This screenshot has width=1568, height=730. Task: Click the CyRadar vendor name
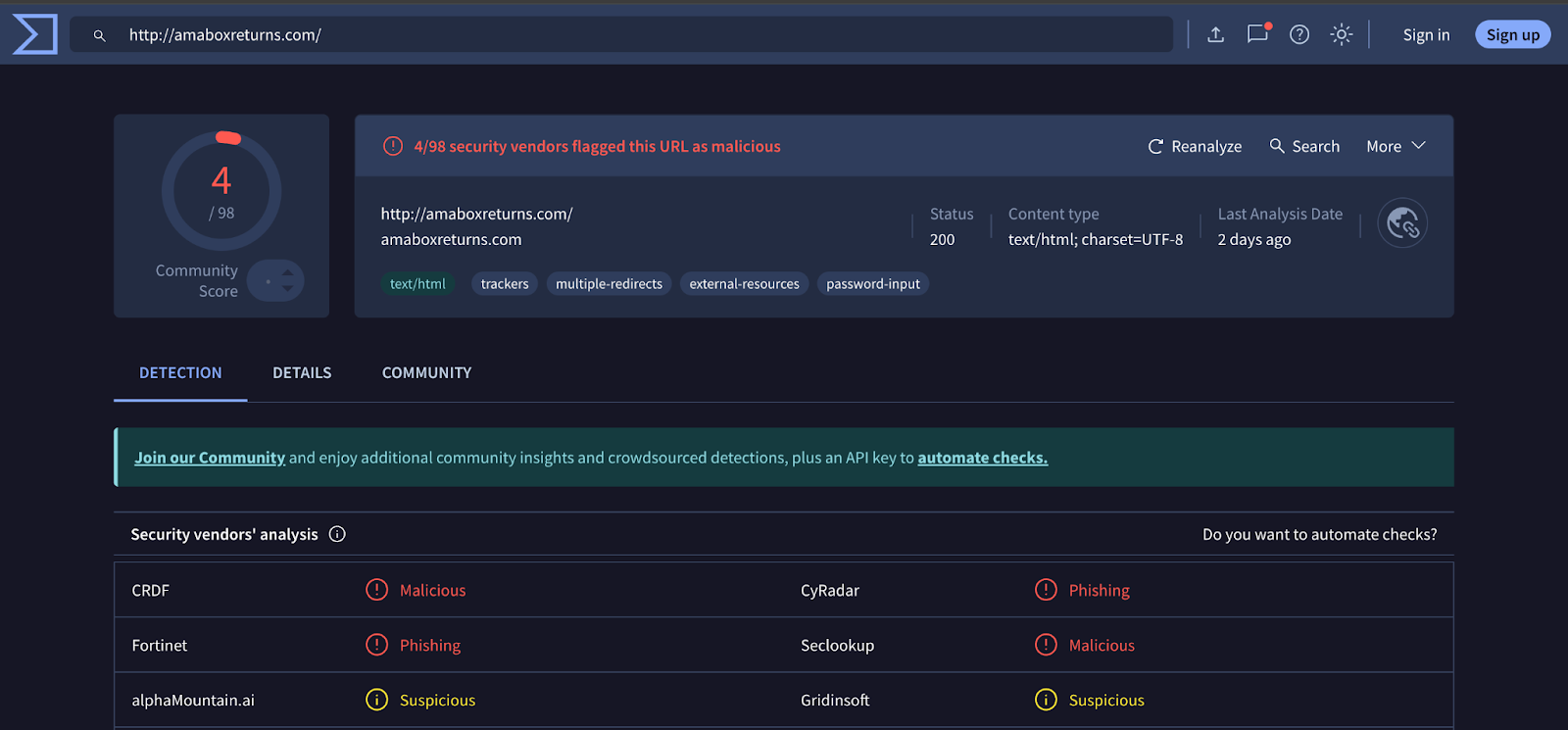click(829, 590)
